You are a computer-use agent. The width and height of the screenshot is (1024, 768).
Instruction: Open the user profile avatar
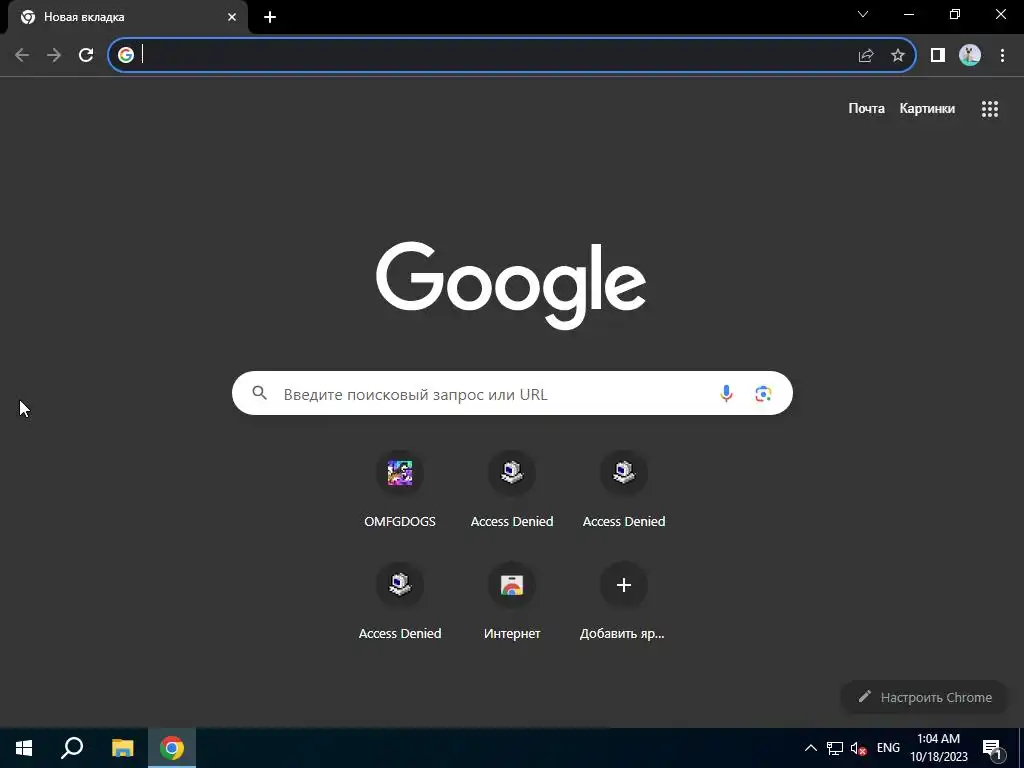click(970, 55)
